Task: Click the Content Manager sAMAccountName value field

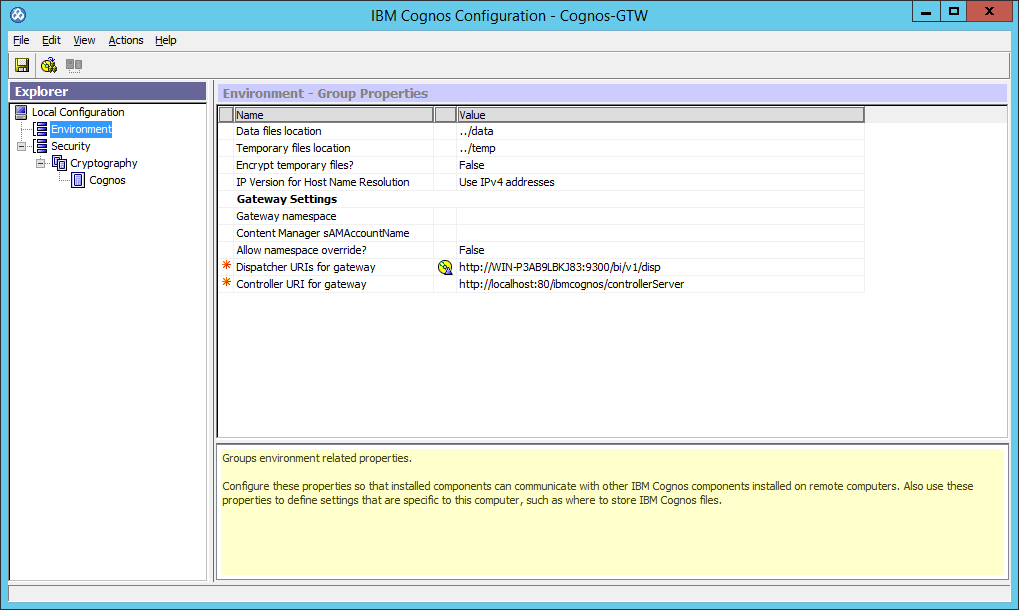Action: coord(660,233)
